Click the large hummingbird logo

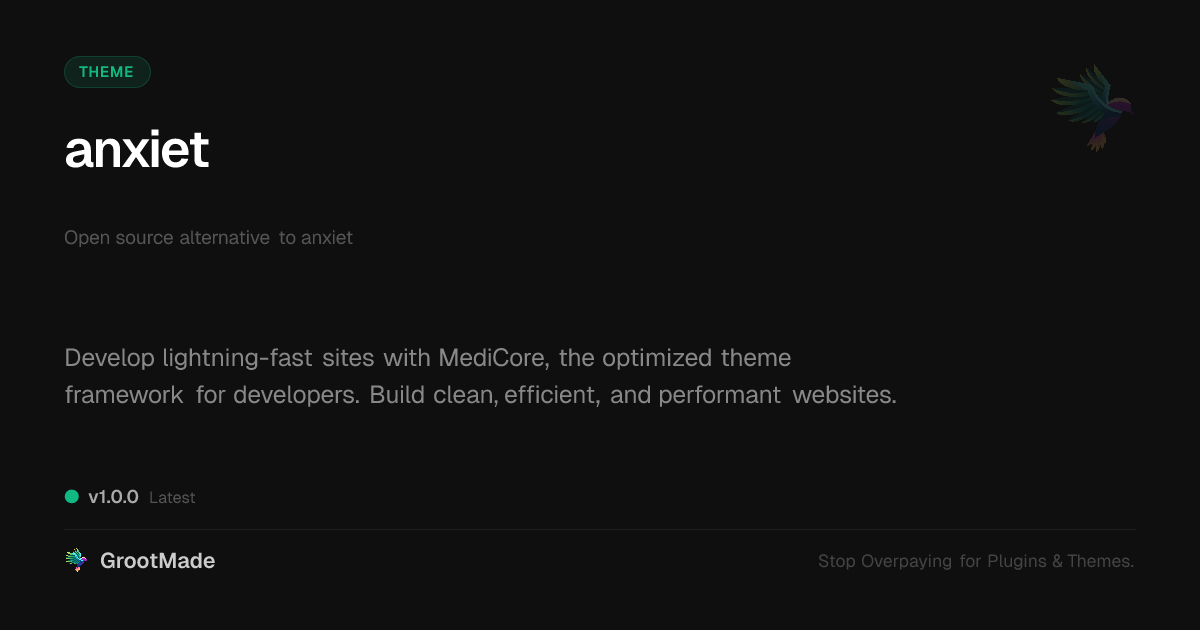1092,107
